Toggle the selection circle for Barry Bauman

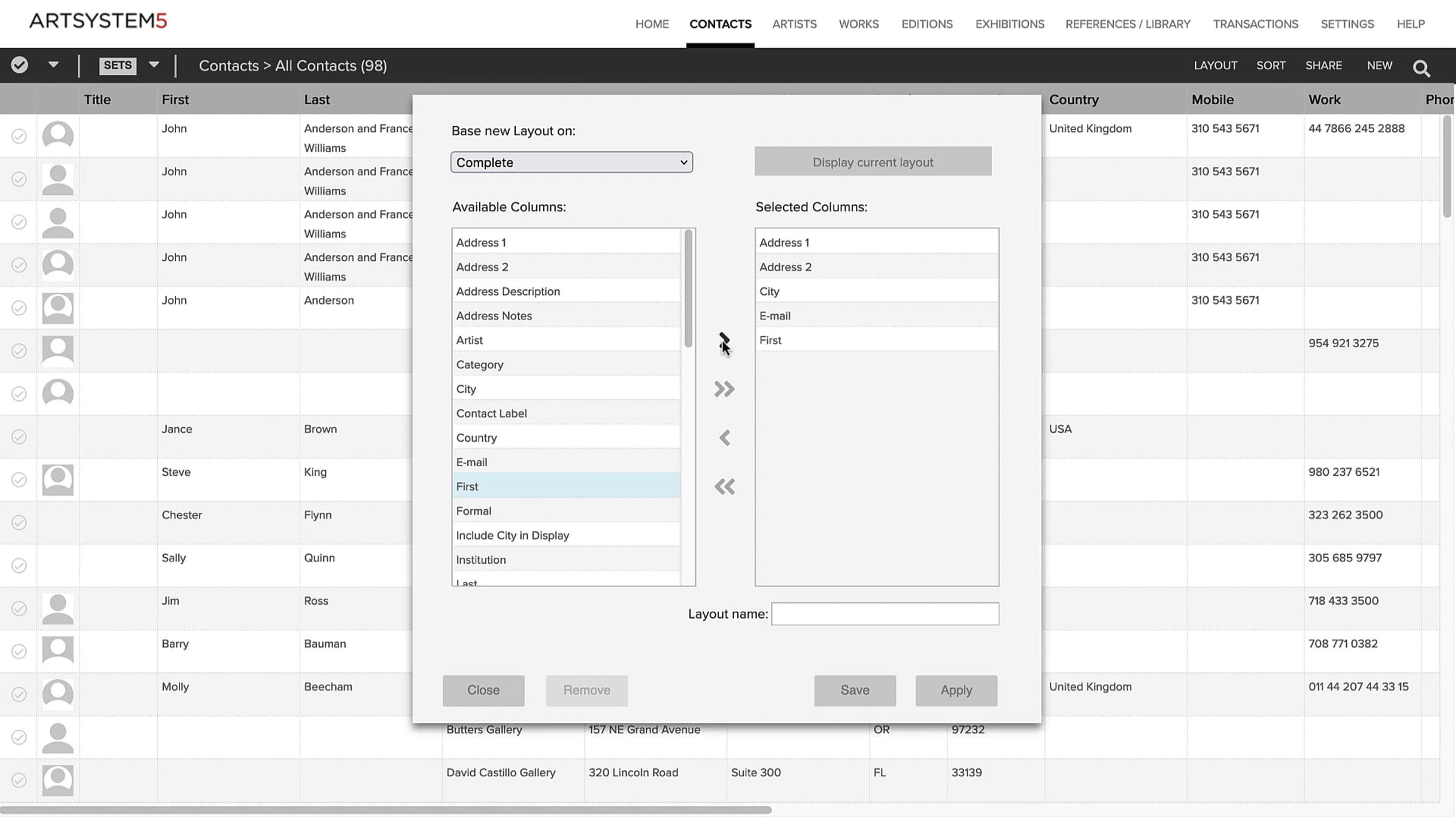tap(19, 651)
